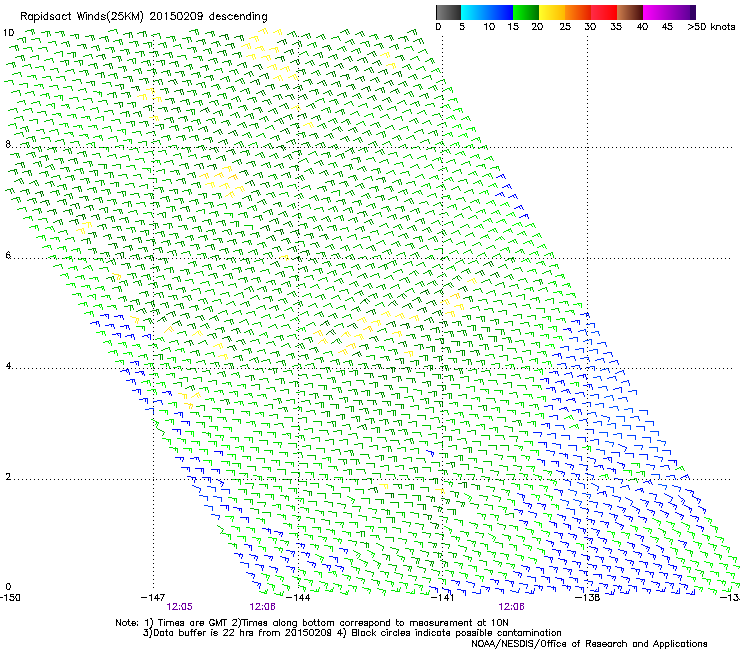
Task: Click the red 30-35 knots color segment
Action: [604, 12]
